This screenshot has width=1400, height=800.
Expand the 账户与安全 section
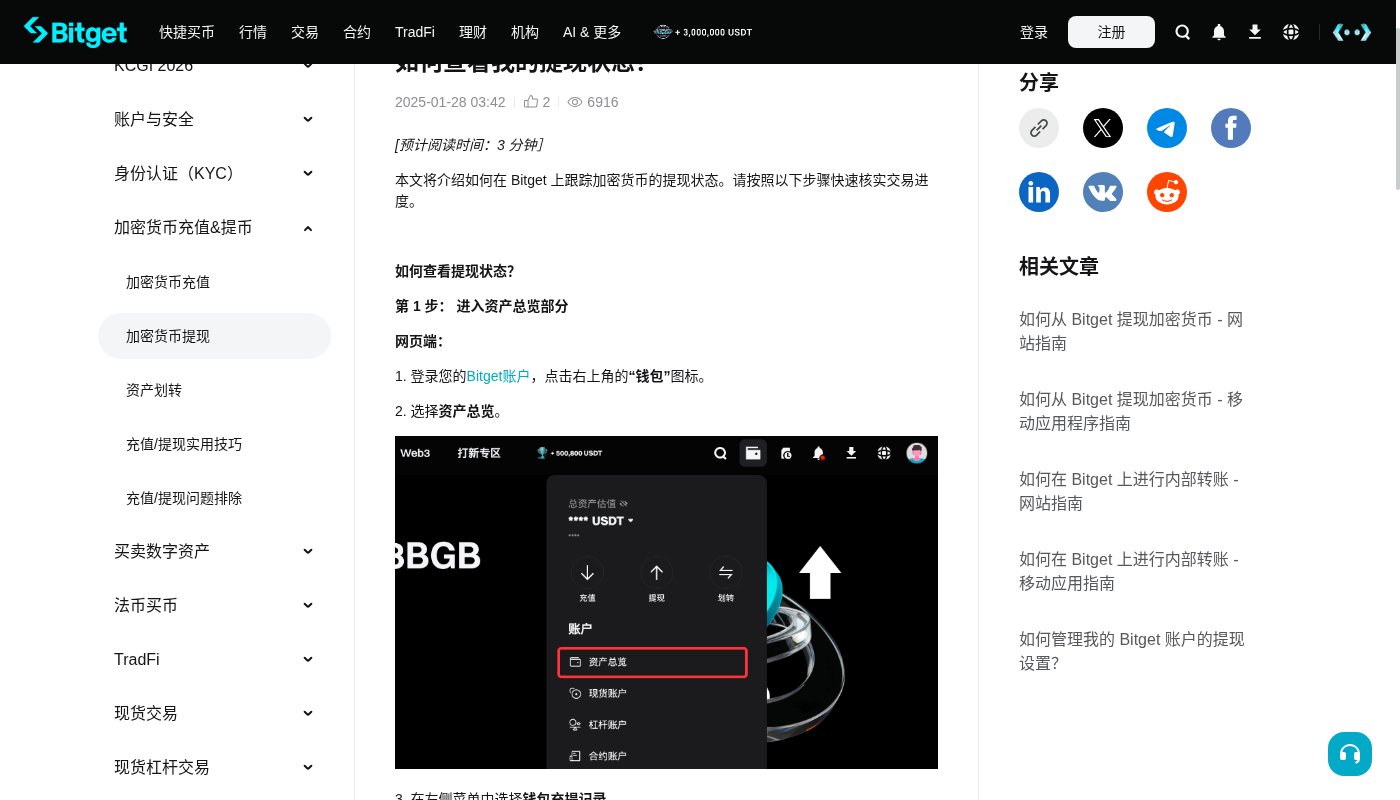[214, 119]
